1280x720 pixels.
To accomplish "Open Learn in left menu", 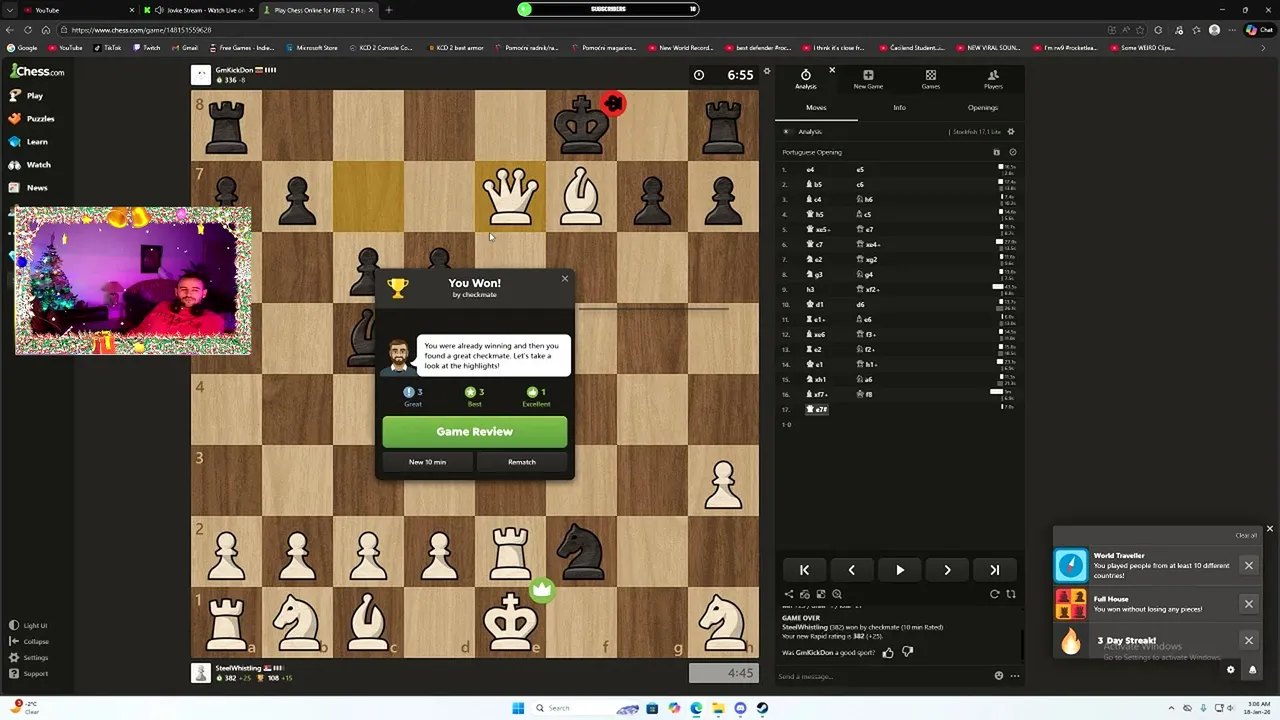I will tap(29, 142).
